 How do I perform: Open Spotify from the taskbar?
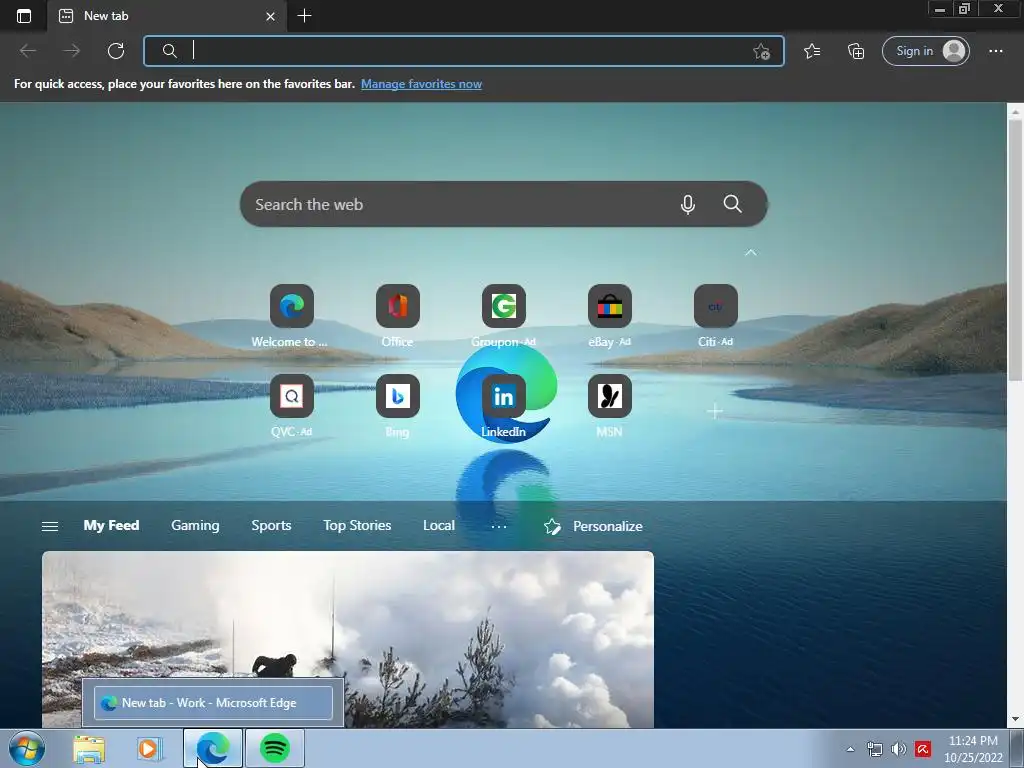(274, 748)
